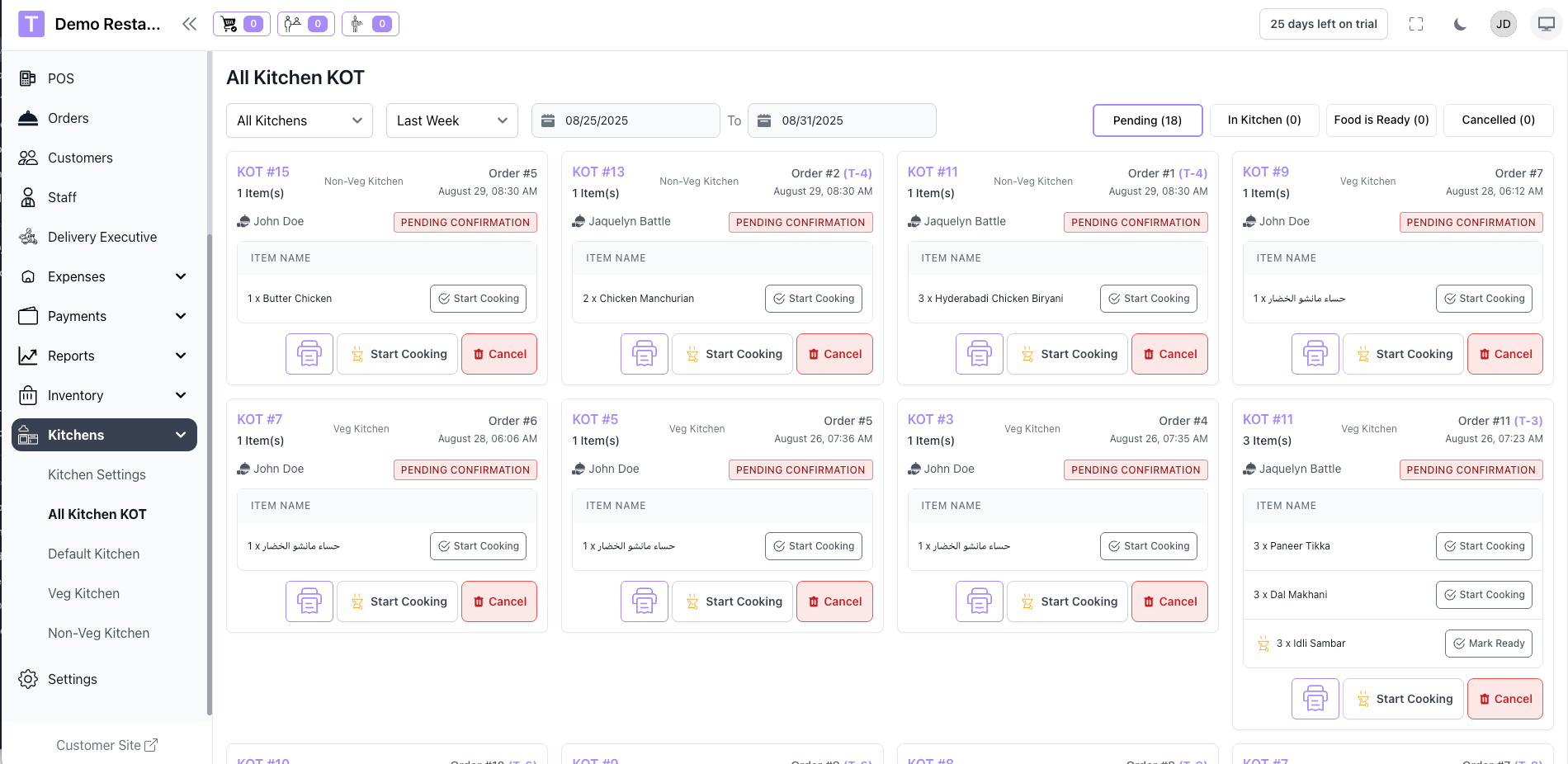Open the Last Week date range dropdown
Viewport: 1568px width, 764px height.
pyautogui.click(x=451, y=120)
